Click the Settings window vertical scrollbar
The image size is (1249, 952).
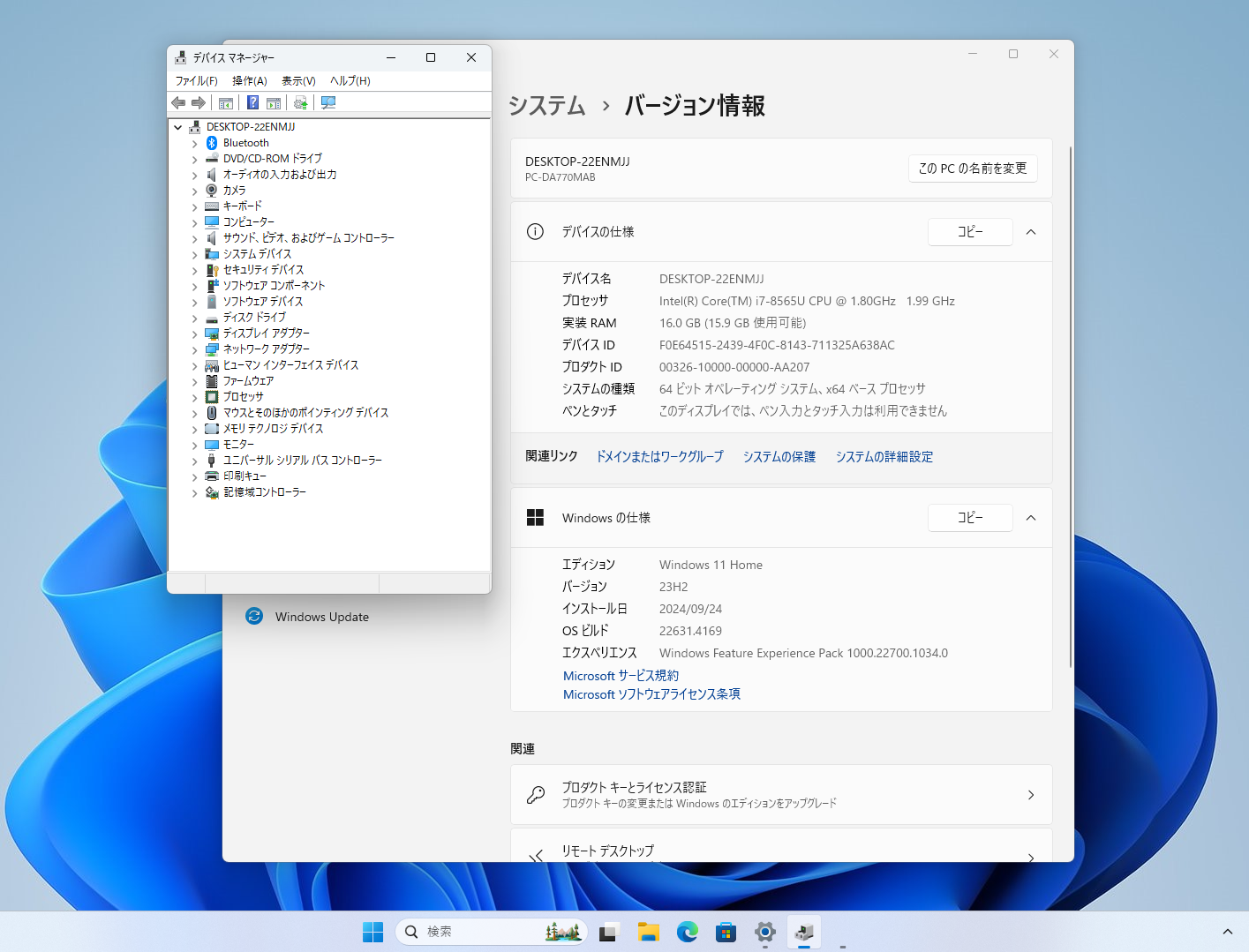[x=1071, y=406]
